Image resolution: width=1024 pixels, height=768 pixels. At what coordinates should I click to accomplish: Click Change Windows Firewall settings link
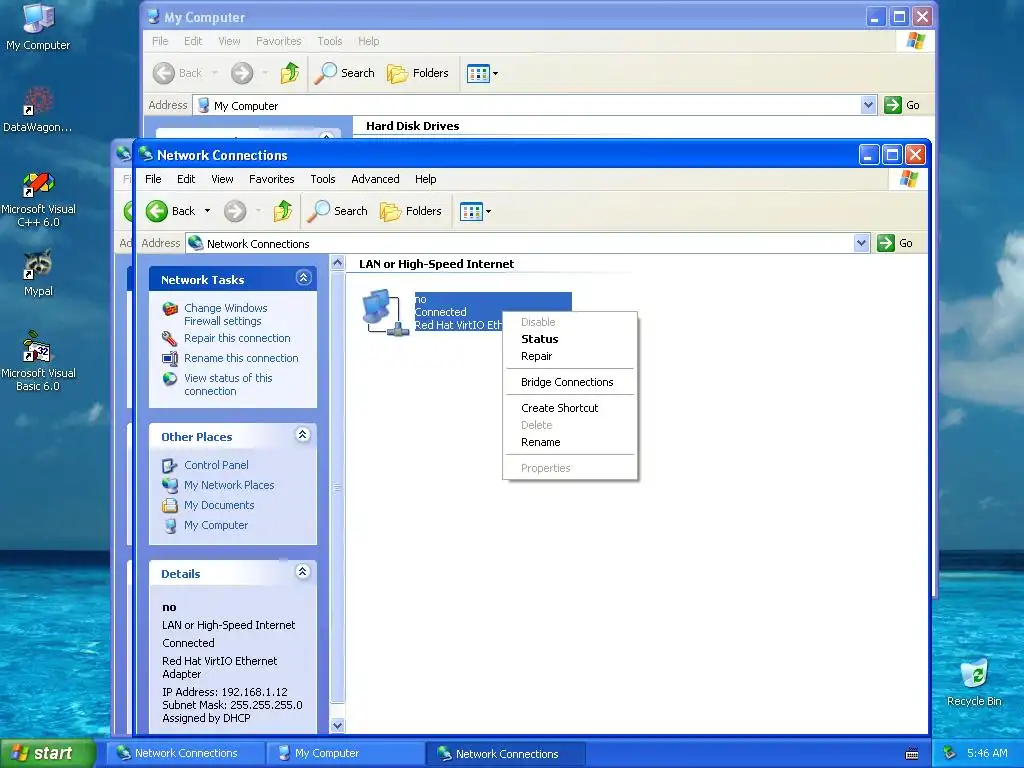point(225,314)
